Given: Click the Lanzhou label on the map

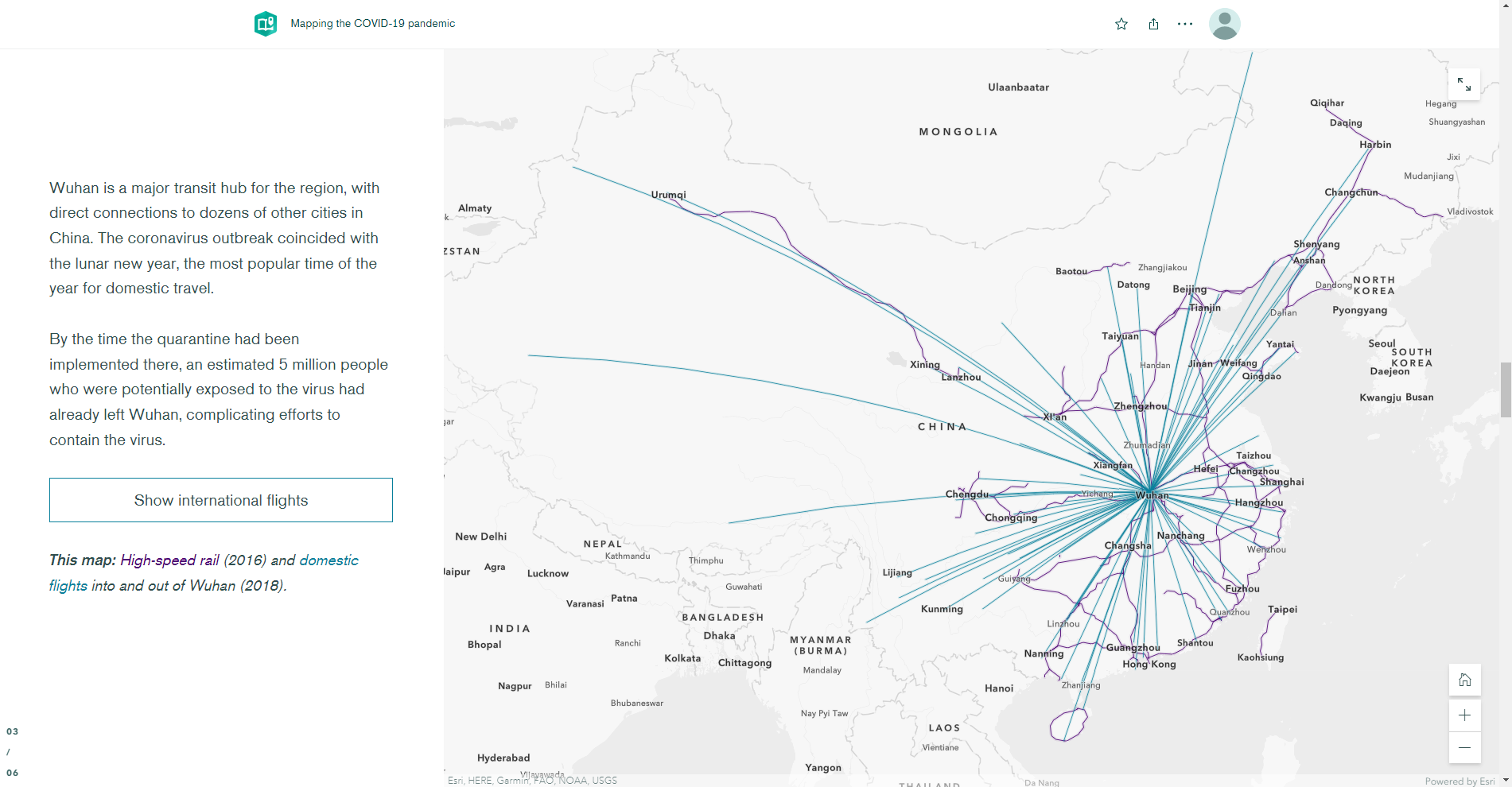Looking at the screenshot, I should click(961, 378).
